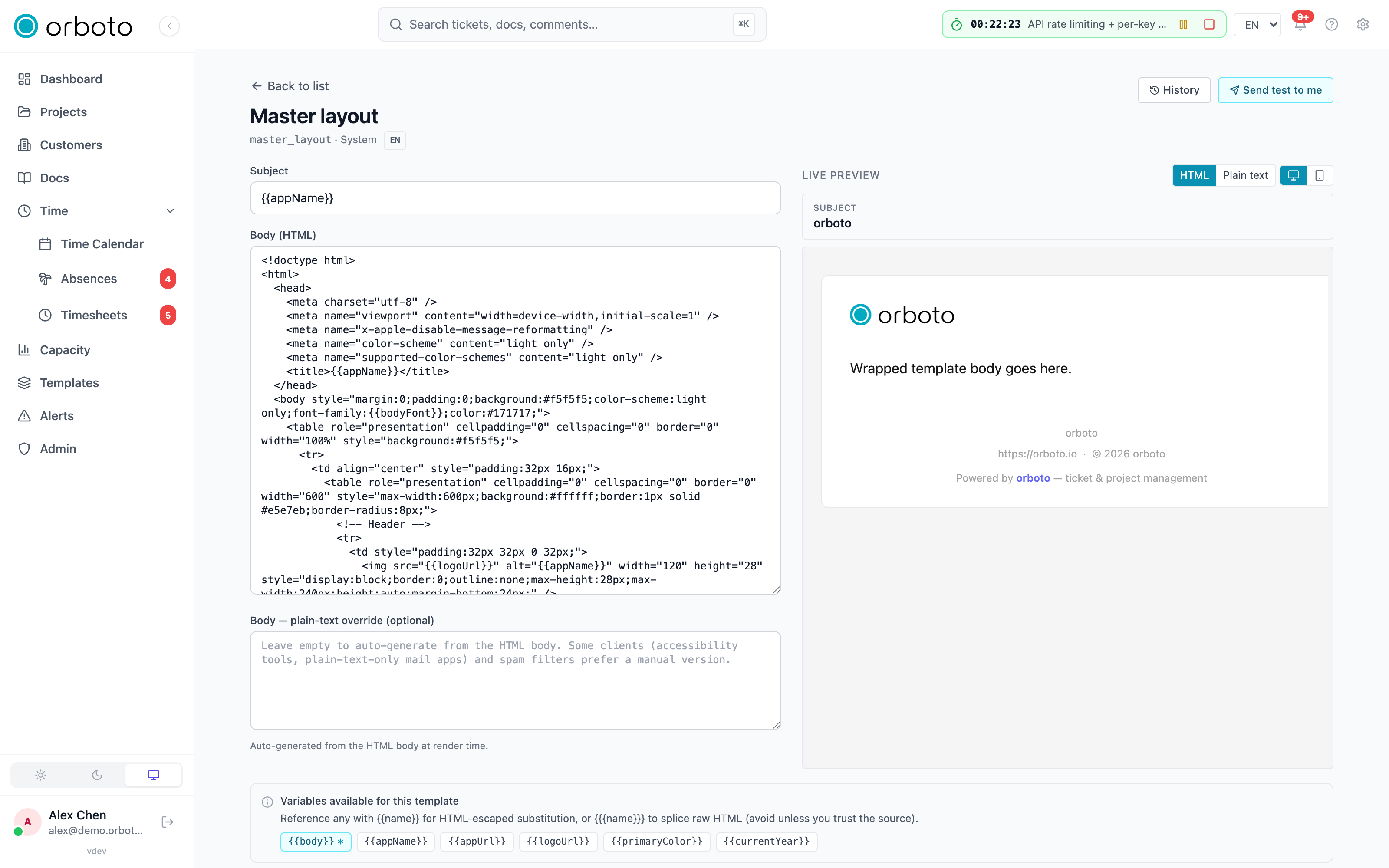Go to Alerts in the sidebar
The width and height of the screenshot is (1389, 868).
point(56,416)
